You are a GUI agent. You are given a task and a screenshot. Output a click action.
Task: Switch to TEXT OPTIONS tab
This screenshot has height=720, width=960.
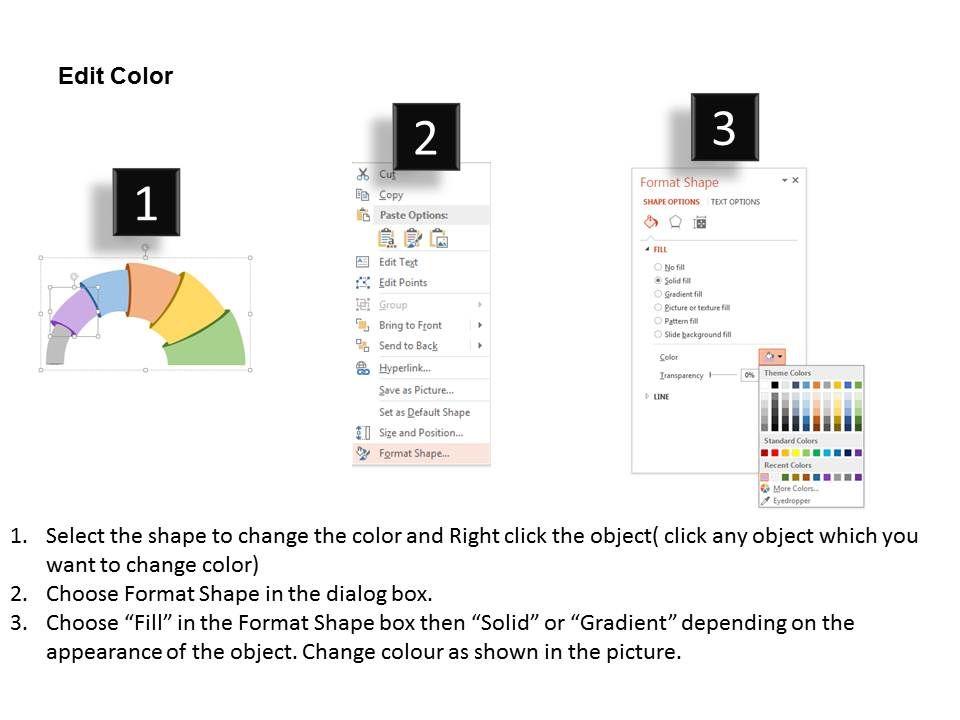pos(735,202)
